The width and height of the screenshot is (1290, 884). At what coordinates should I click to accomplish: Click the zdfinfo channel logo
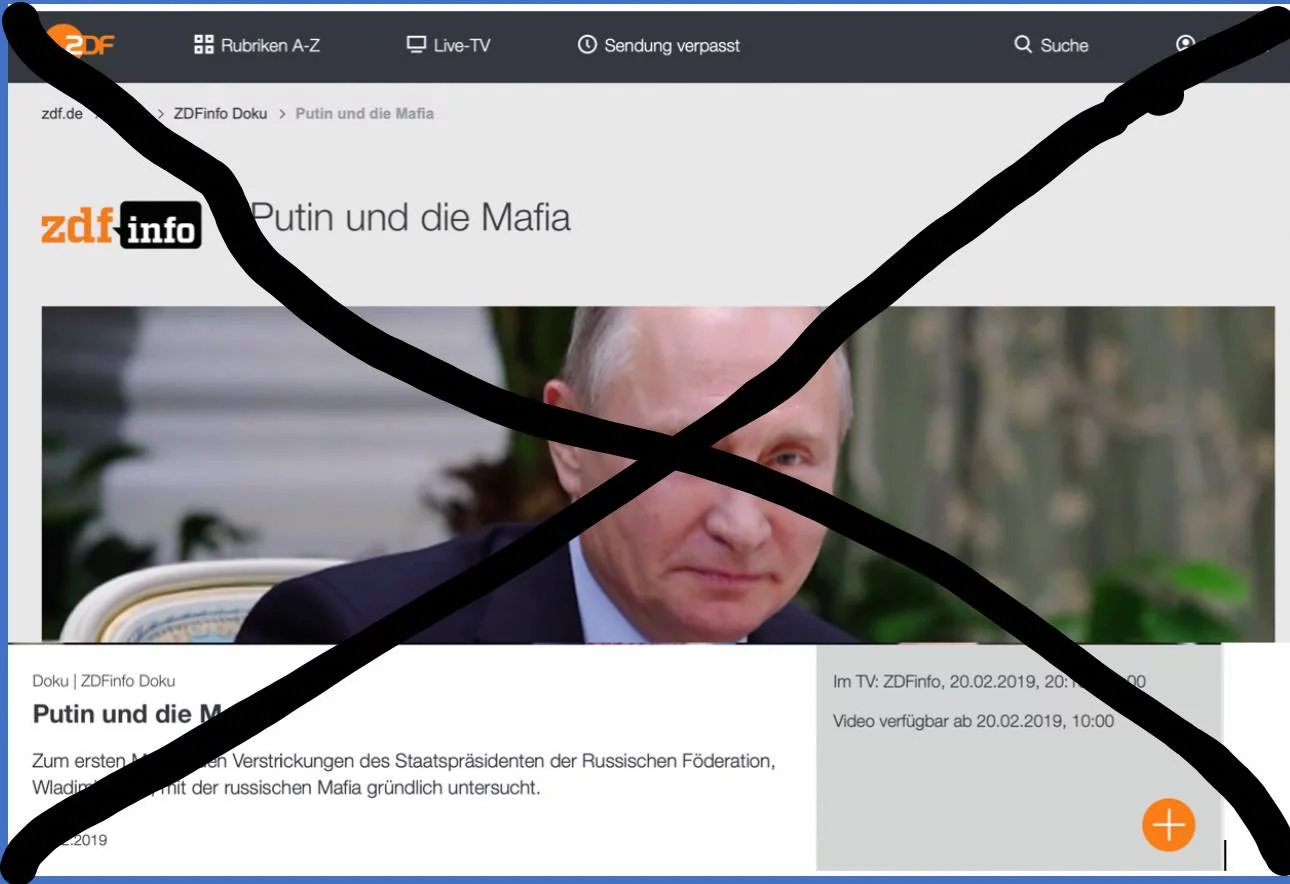coord(121,225)
